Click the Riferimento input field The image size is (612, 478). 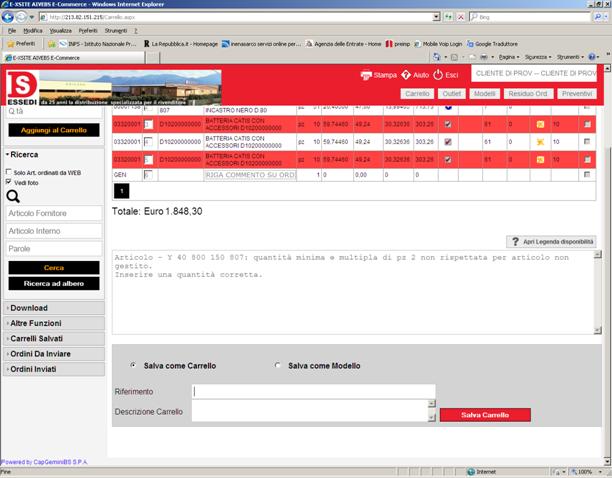pyautogui.click(x=313, y=391)
